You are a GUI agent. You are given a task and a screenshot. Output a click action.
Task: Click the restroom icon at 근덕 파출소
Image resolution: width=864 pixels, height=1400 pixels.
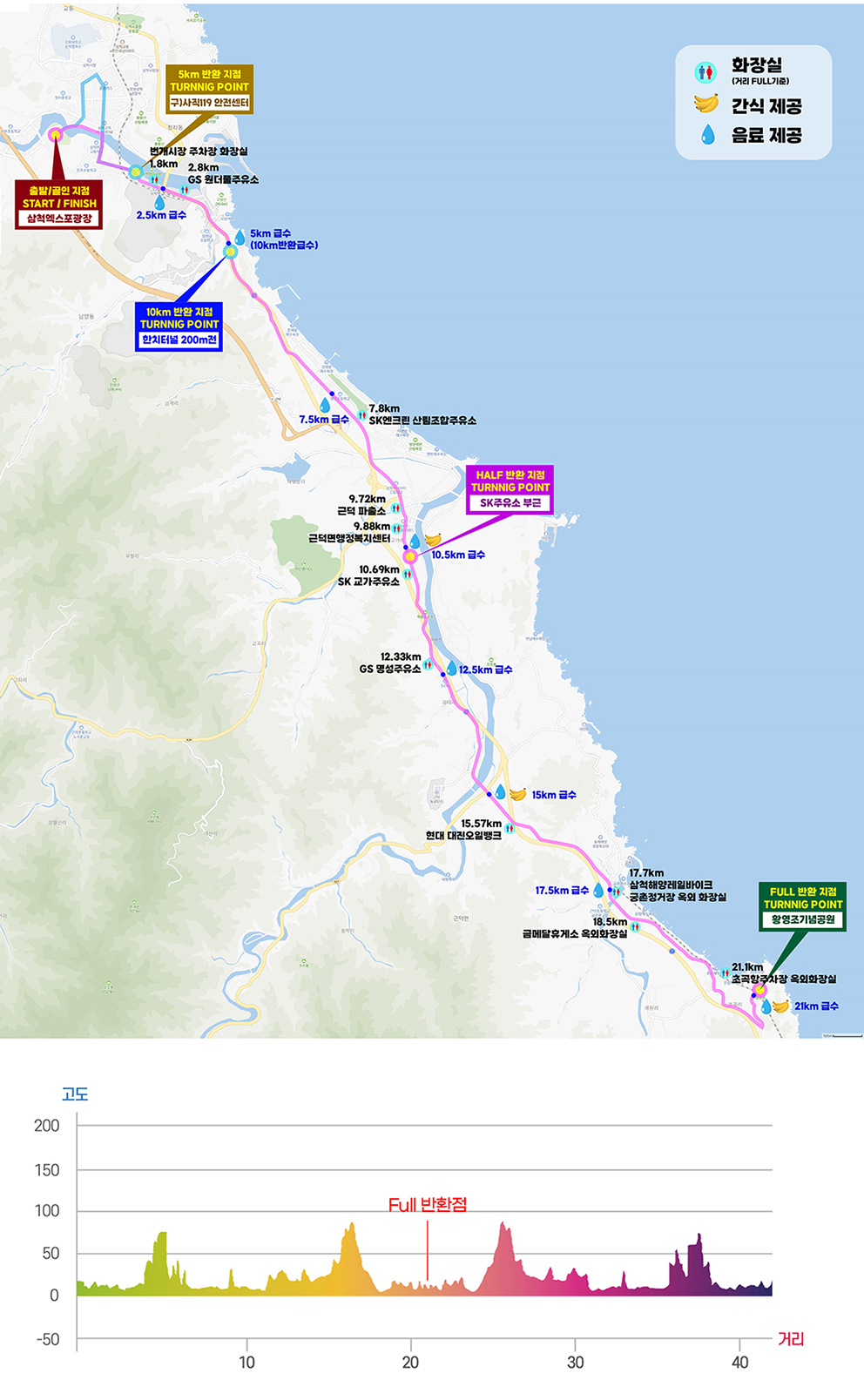(x=395, y=508)
